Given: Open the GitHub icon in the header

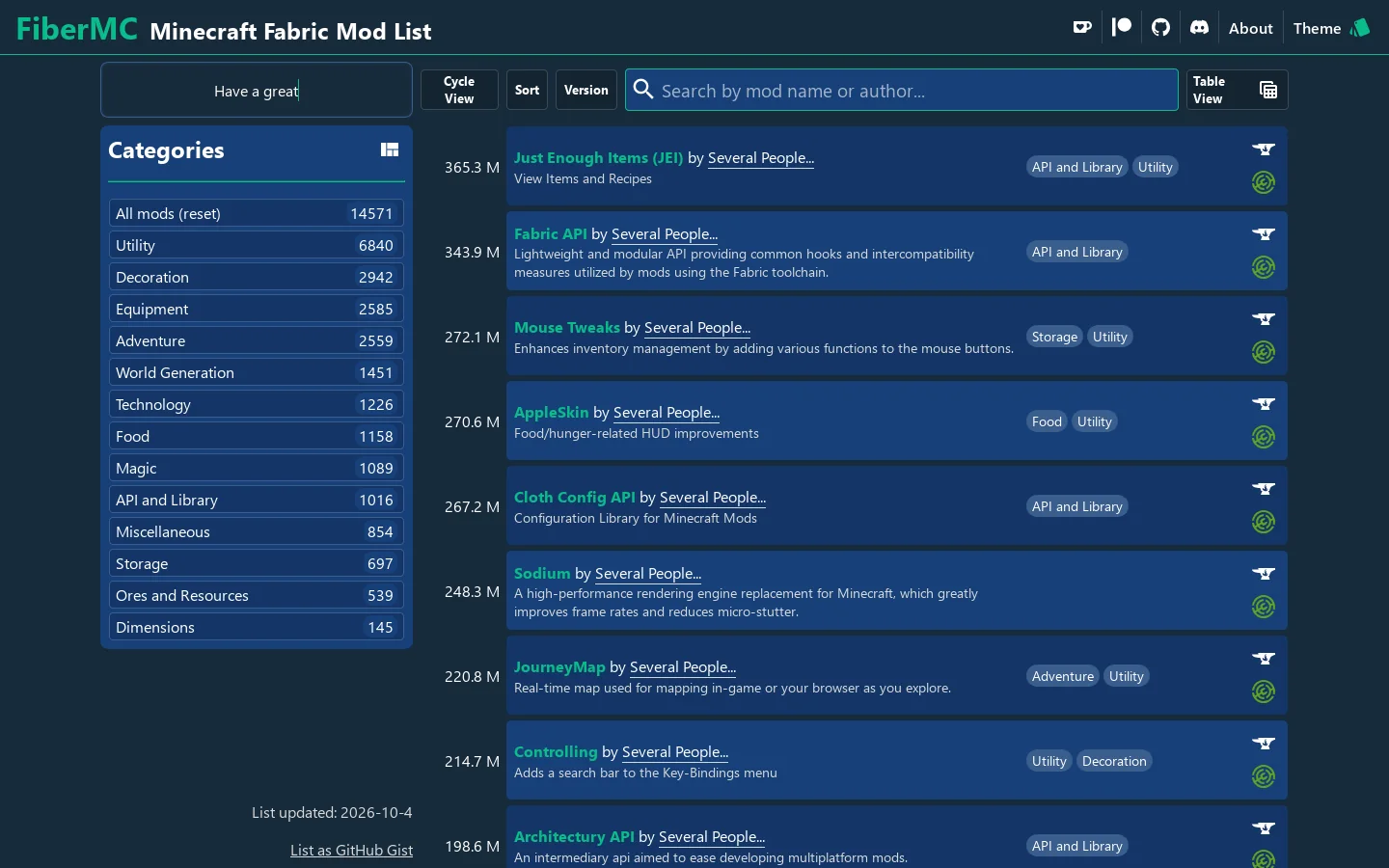Looking at the screenshot, I should click(x=1160, y=28).
